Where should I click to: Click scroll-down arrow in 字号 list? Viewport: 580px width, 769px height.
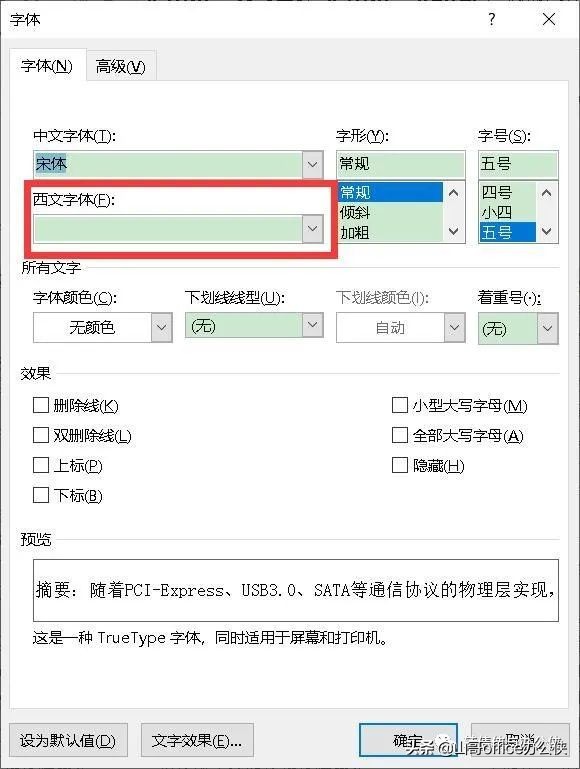point(547,231)
